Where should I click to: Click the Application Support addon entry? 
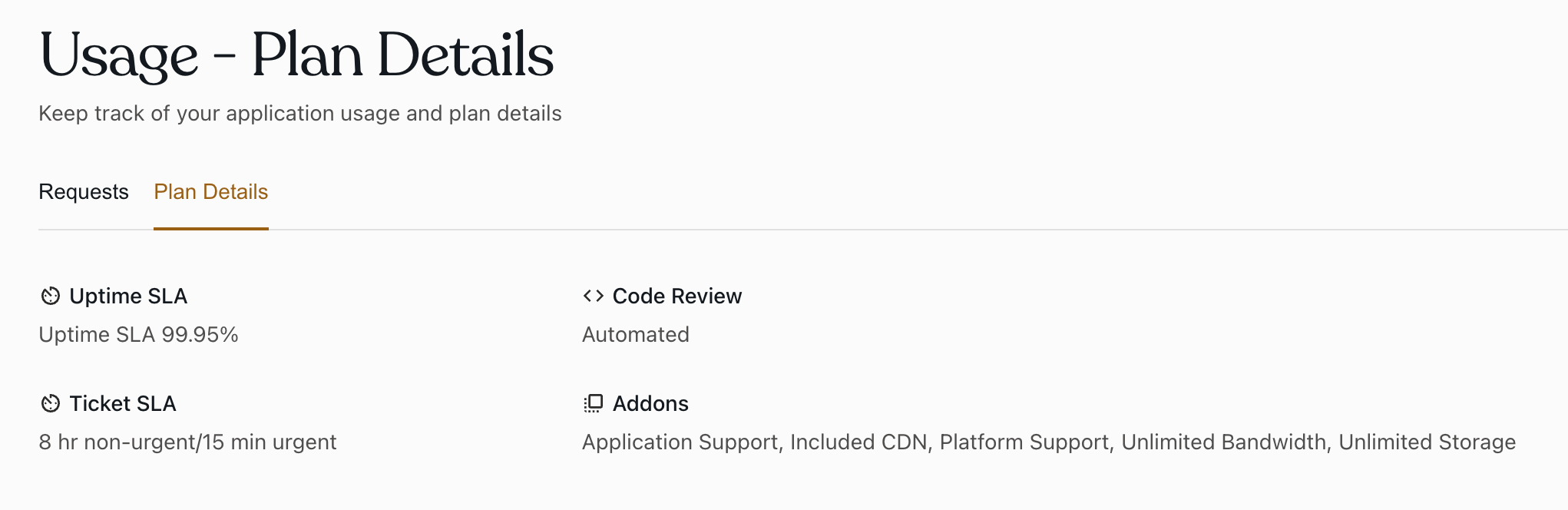pyautogui.click(x=680, y=442)
